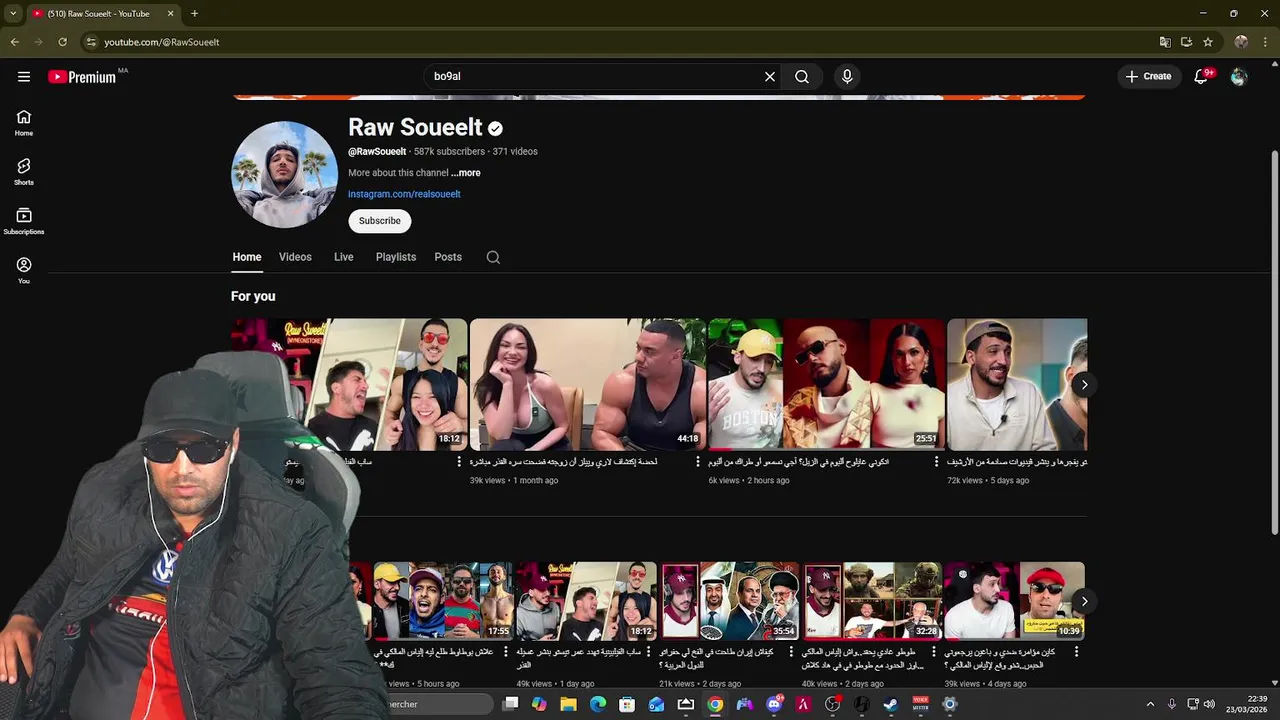The height and width of the screenshot is (720, 1280).
Task: Click the Chrome address bar URL
Action: tap(161, 42)
